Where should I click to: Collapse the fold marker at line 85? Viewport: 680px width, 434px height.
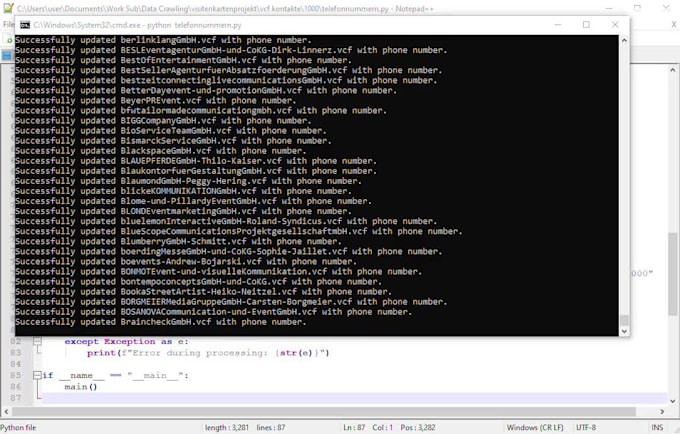37,375
